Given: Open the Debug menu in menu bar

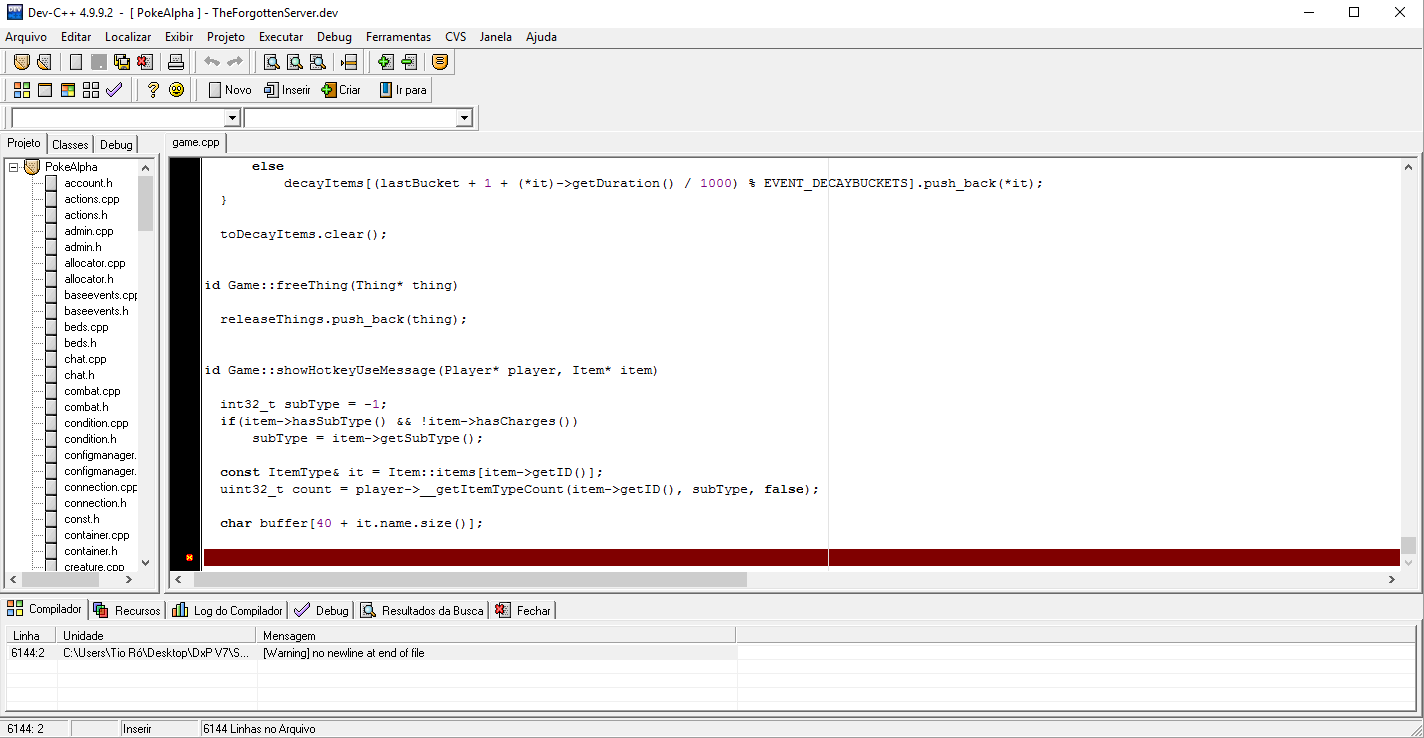Looking at the screenshot, I should pos(334,37).
